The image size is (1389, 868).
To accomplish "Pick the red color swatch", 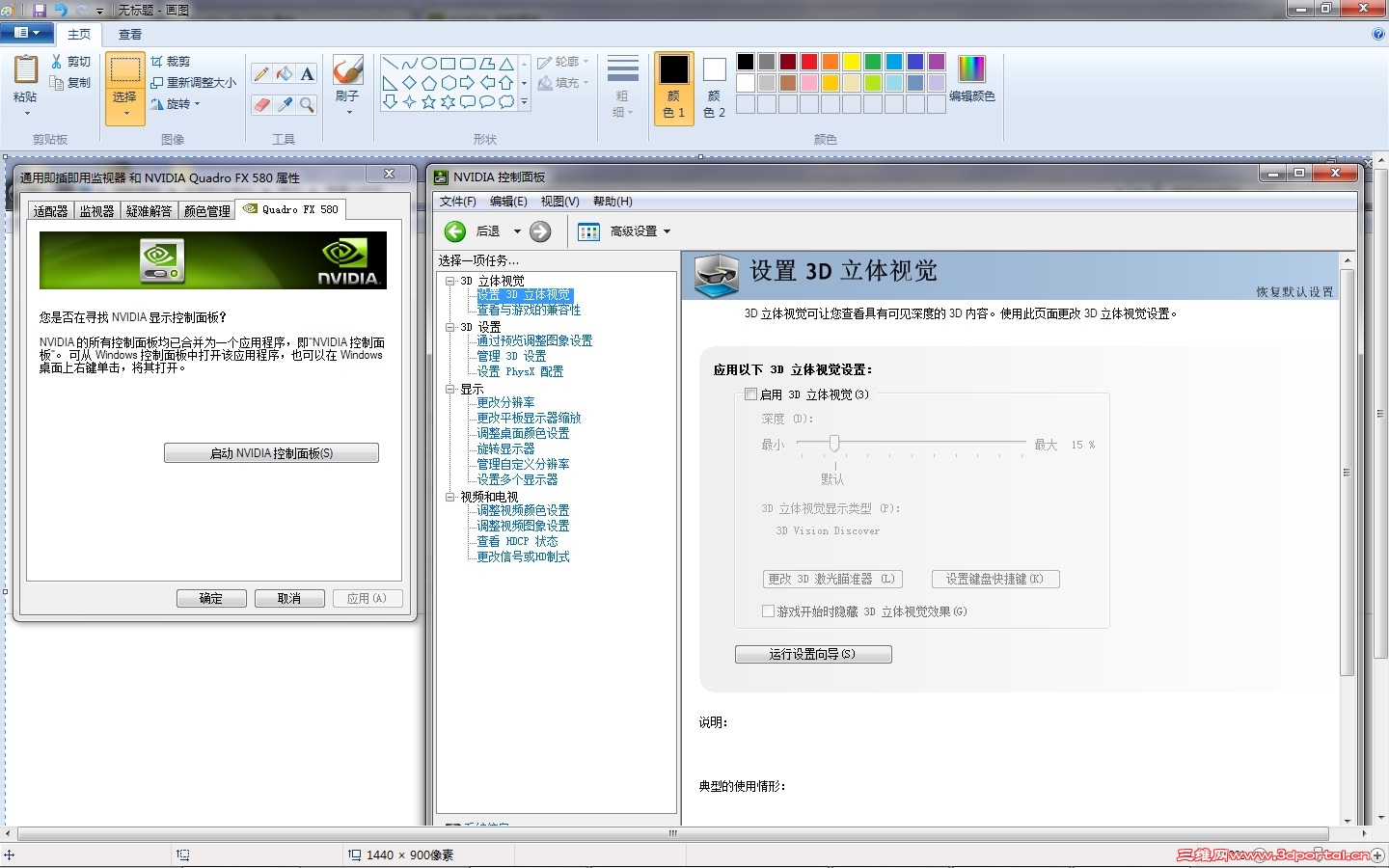I will [x=809, y=62].
